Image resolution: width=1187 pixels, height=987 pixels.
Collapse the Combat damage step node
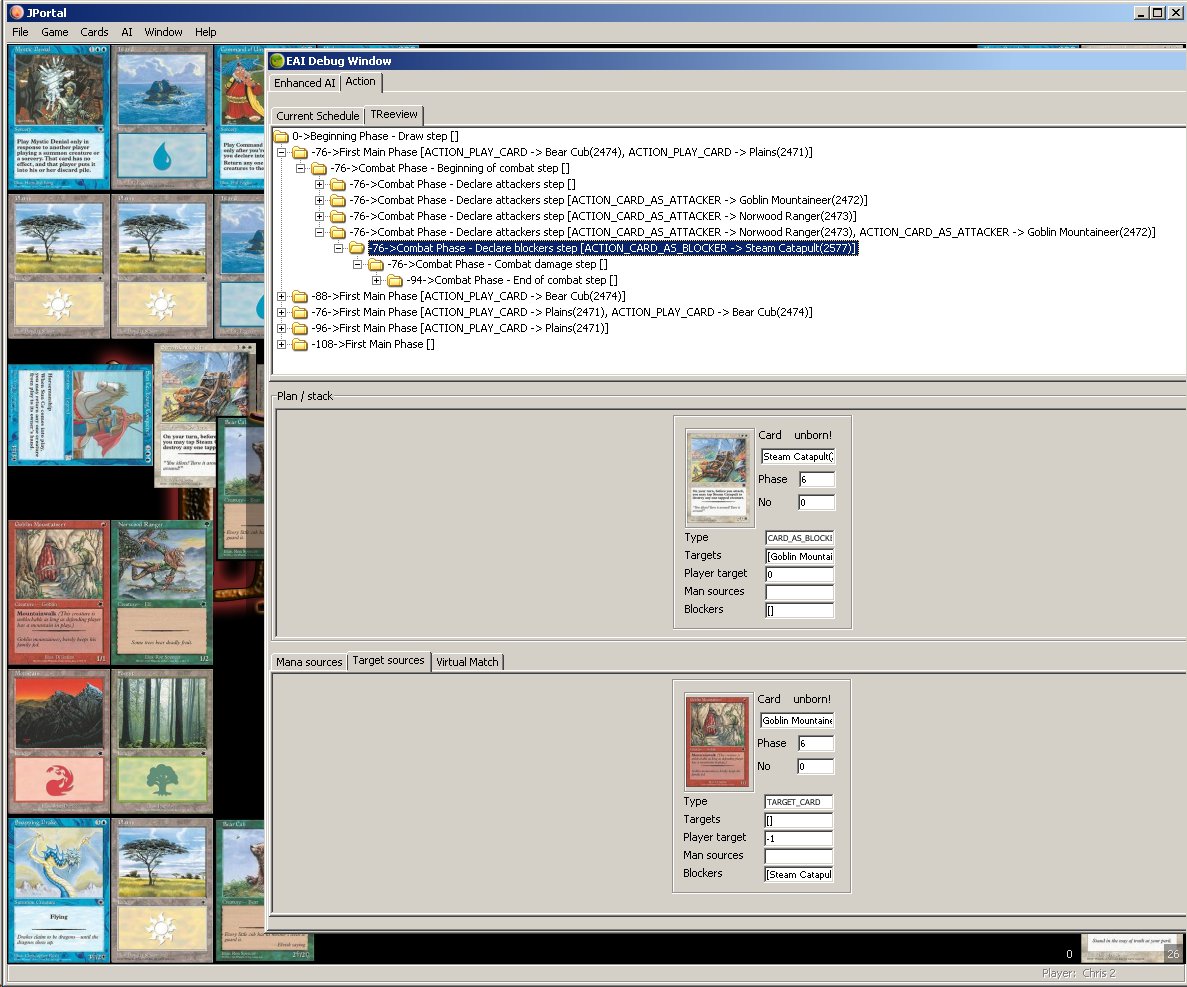[x=357, y=264]
